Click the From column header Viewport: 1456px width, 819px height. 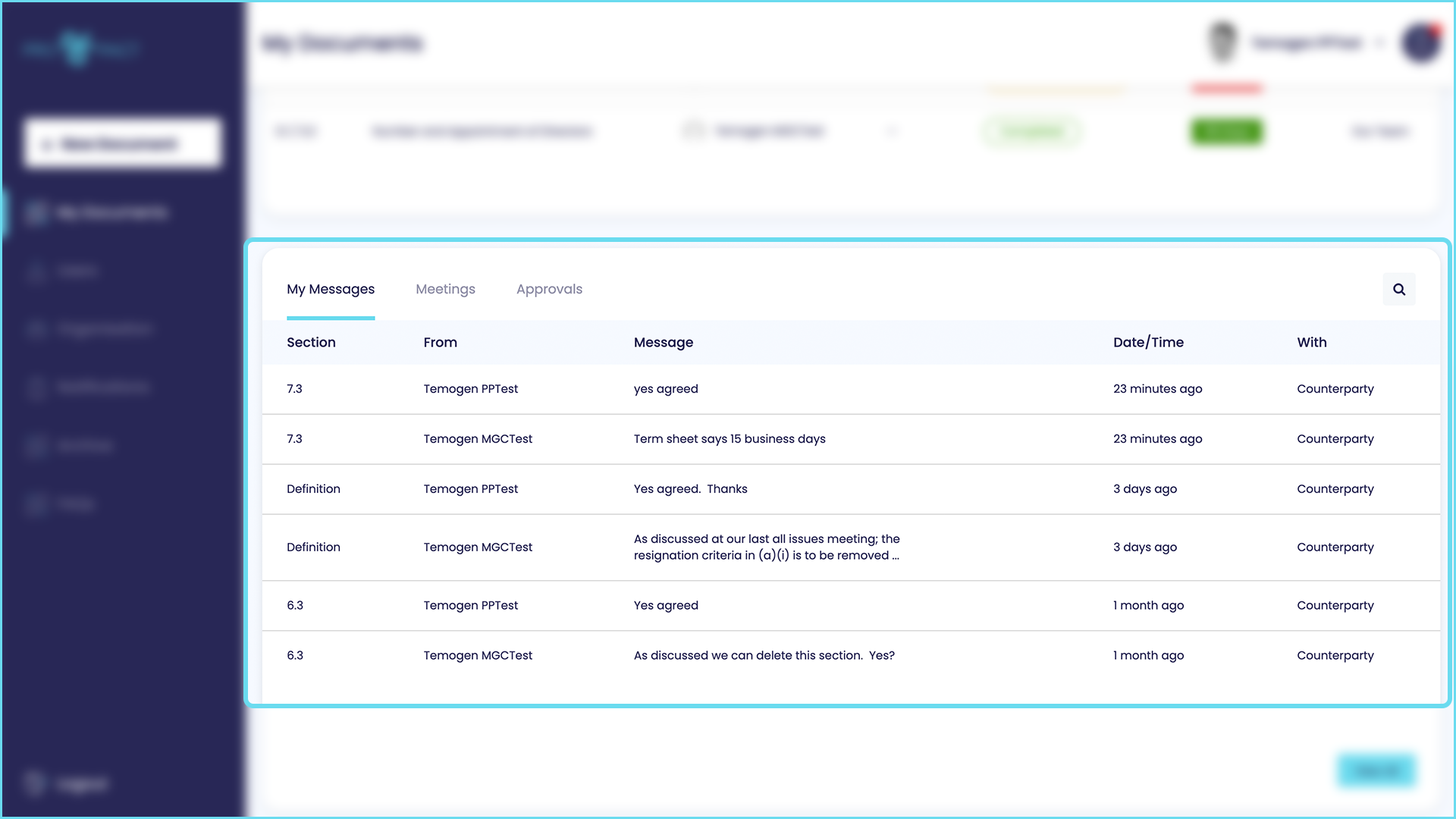coord(440,342)
